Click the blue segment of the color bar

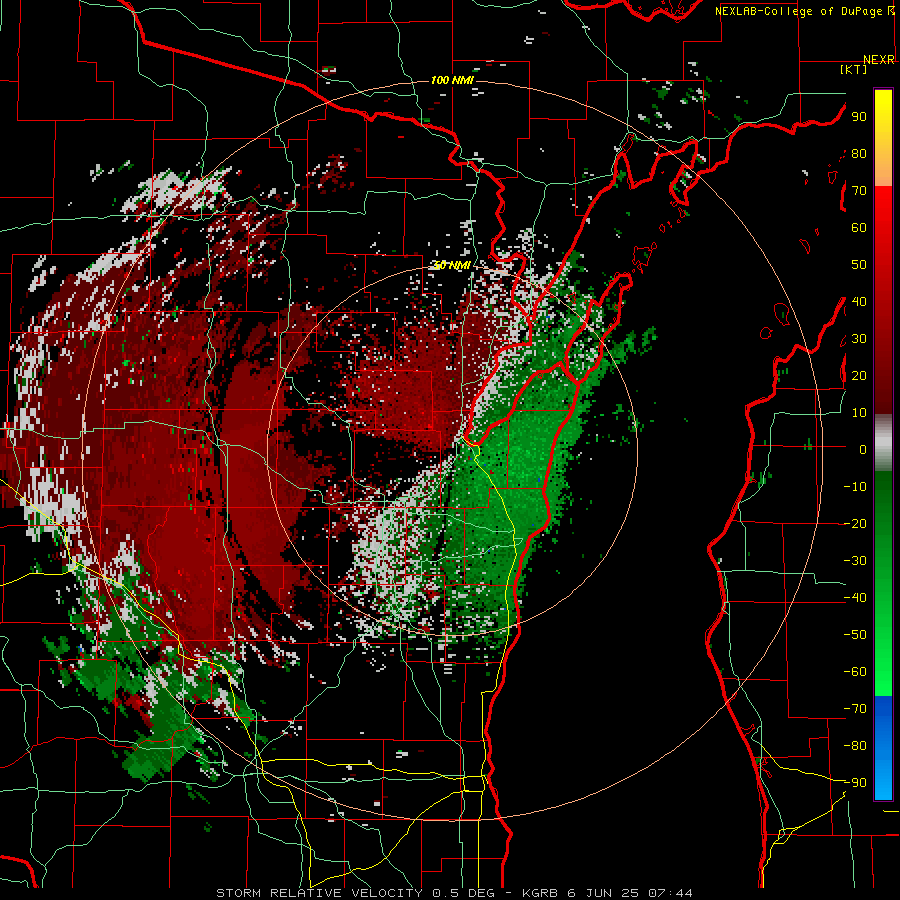[883, 748]
